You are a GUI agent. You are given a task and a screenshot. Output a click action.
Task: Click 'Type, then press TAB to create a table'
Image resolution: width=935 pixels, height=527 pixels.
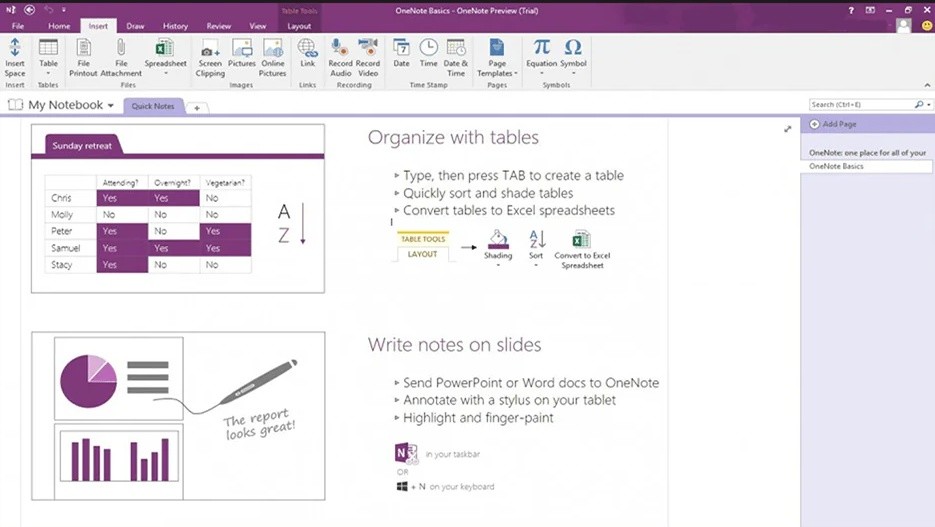pyautogui.click(x=513, y=176)
